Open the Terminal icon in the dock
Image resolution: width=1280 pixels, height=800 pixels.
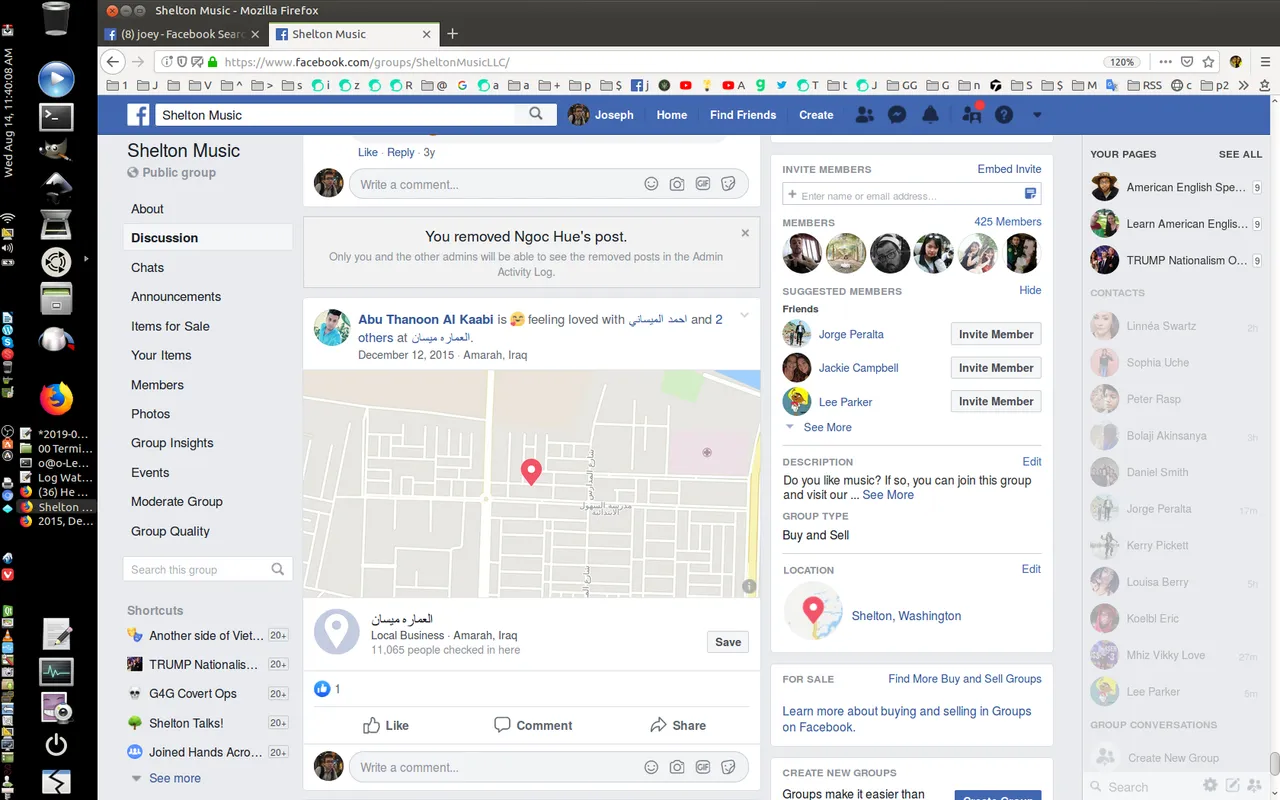click(x=56, y=117)
